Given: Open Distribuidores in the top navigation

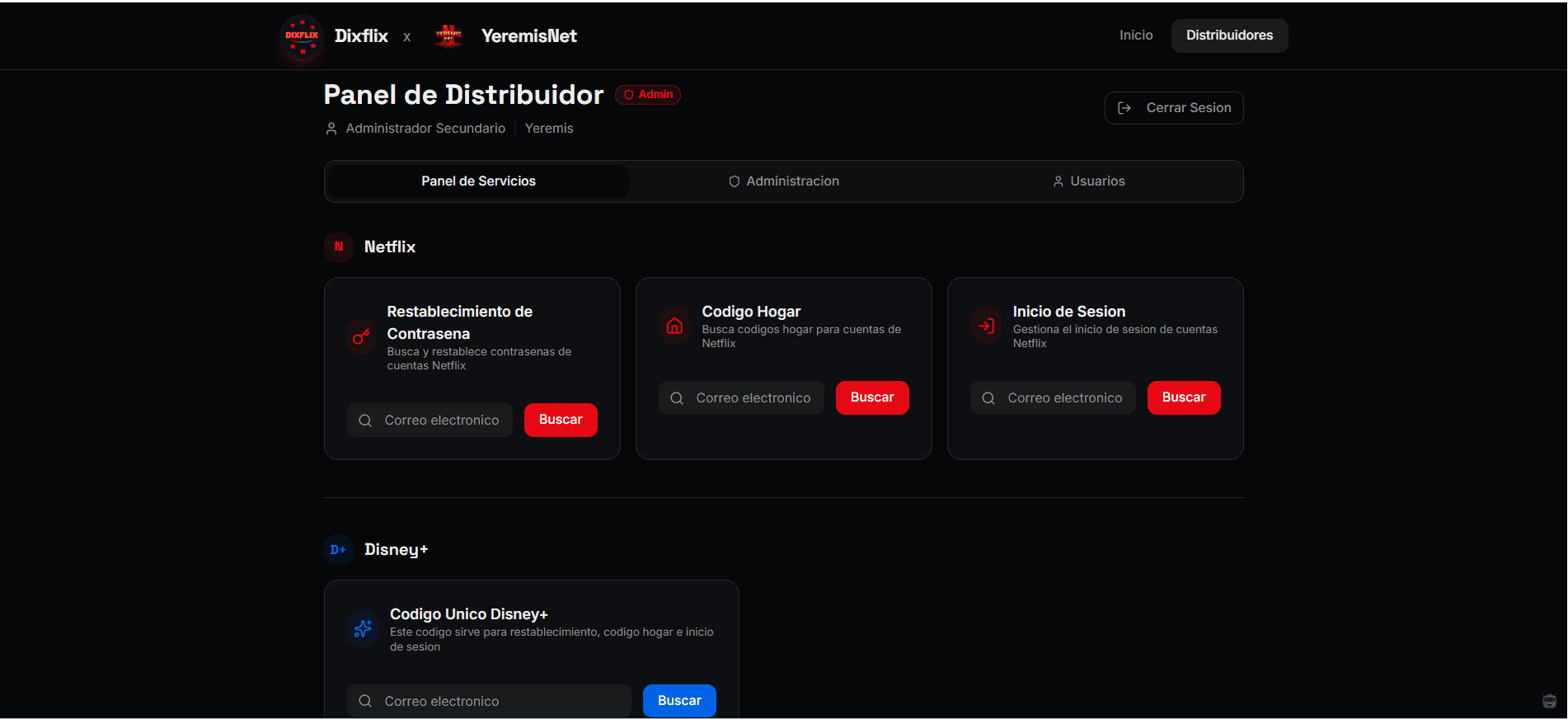Looking at the screenshot, I should pos(1229,35).
